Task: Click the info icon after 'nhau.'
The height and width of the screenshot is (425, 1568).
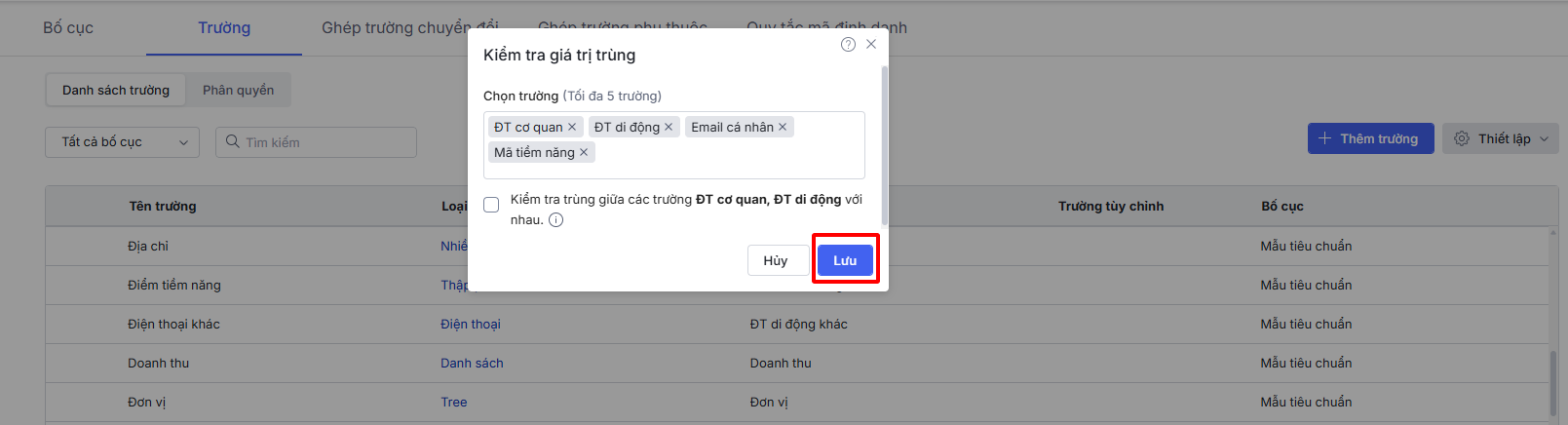Action: pyautogui.click(x=555, y=220)
